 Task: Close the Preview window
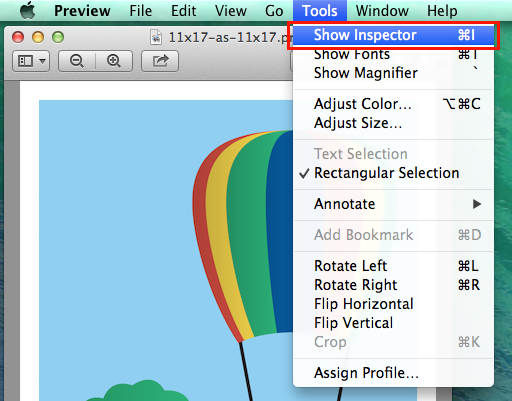coord(18,37)
